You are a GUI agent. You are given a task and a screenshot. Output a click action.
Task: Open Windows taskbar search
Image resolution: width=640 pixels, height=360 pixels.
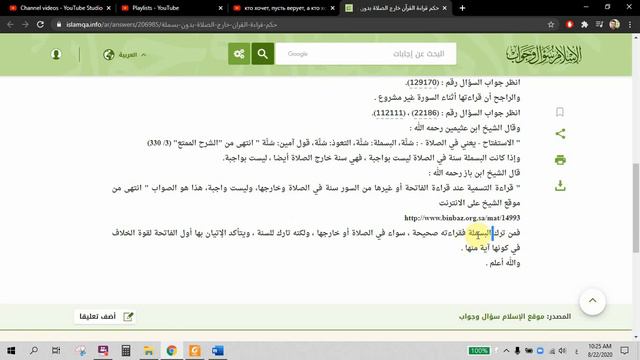tap(34, 350)
